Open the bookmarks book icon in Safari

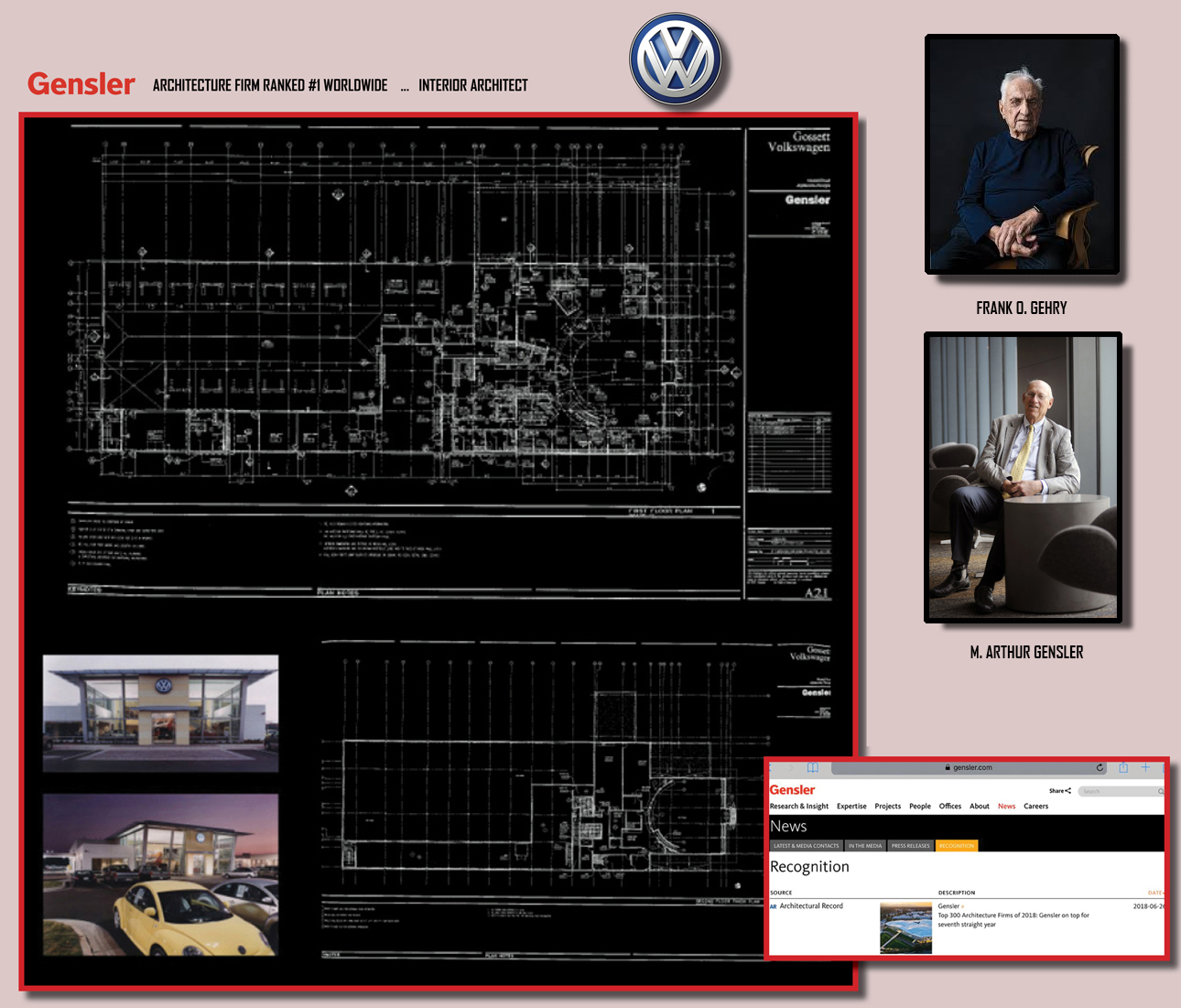(x=812, y=767)
